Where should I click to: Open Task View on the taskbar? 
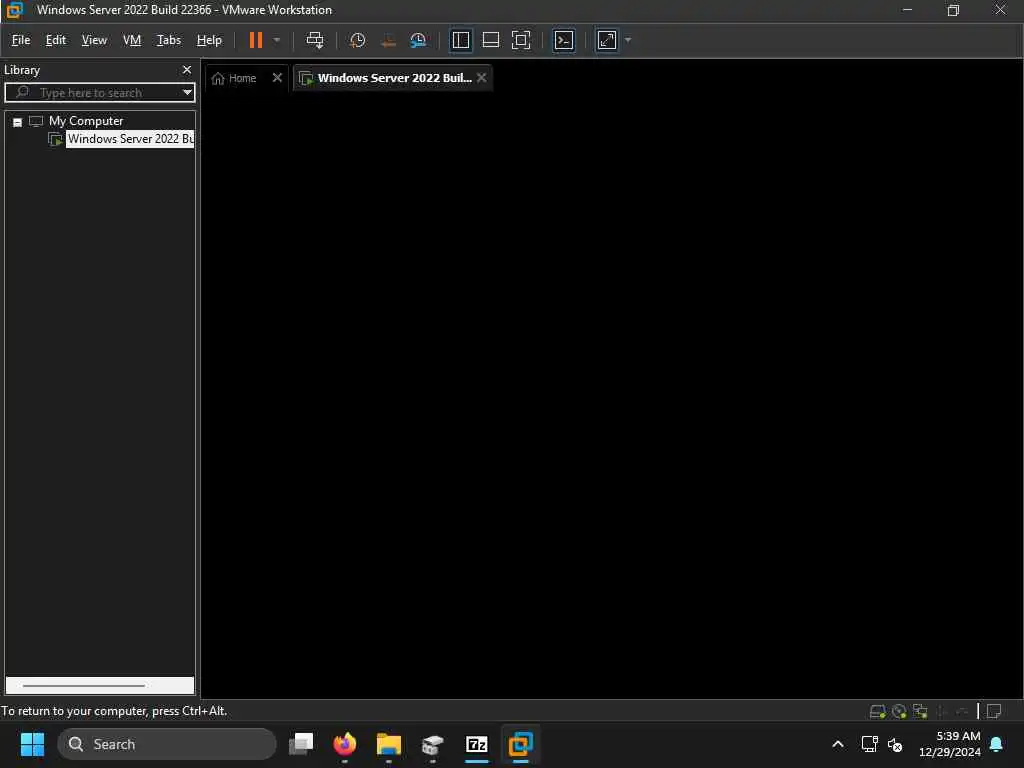coord(301,744)
